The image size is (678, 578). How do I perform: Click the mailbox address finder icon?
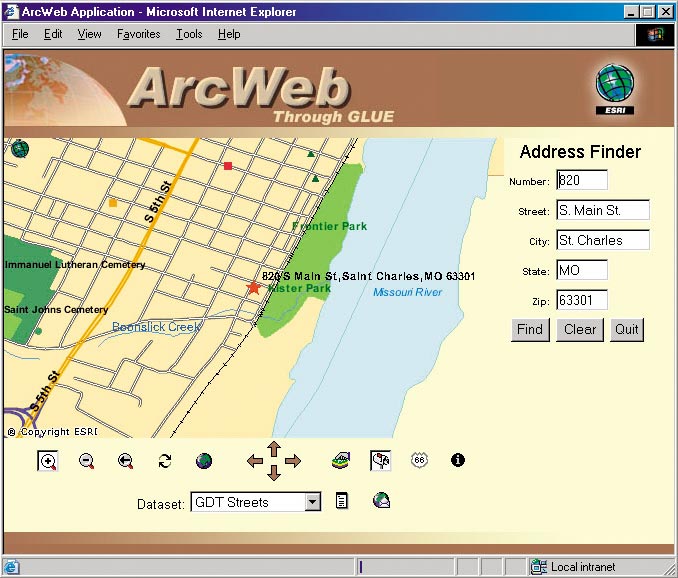(381, 460)
